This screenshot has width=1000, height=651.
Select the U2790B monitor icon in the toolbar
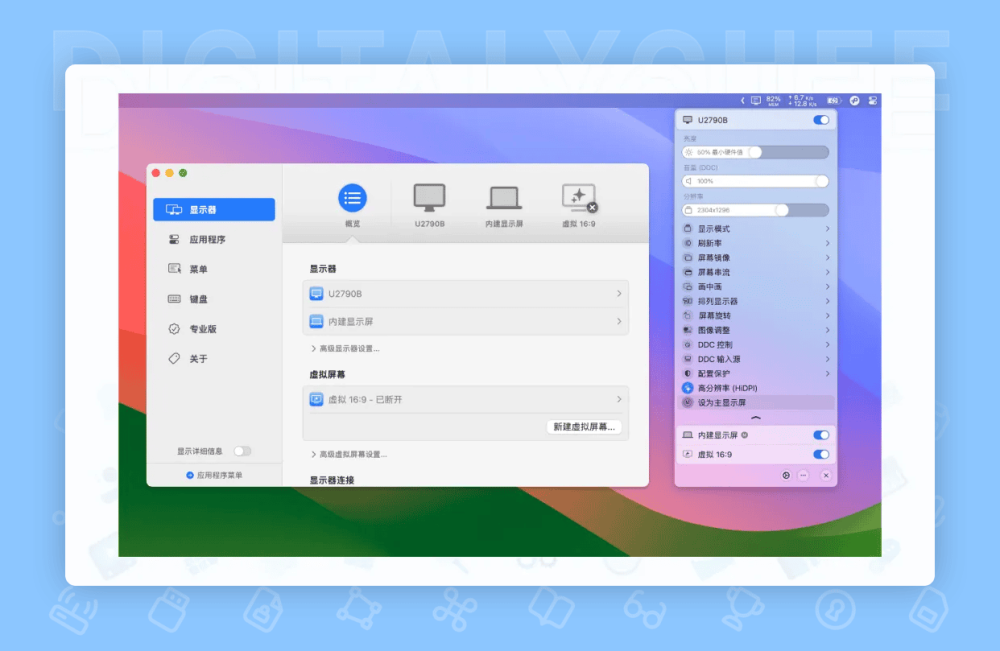(429, 198)
